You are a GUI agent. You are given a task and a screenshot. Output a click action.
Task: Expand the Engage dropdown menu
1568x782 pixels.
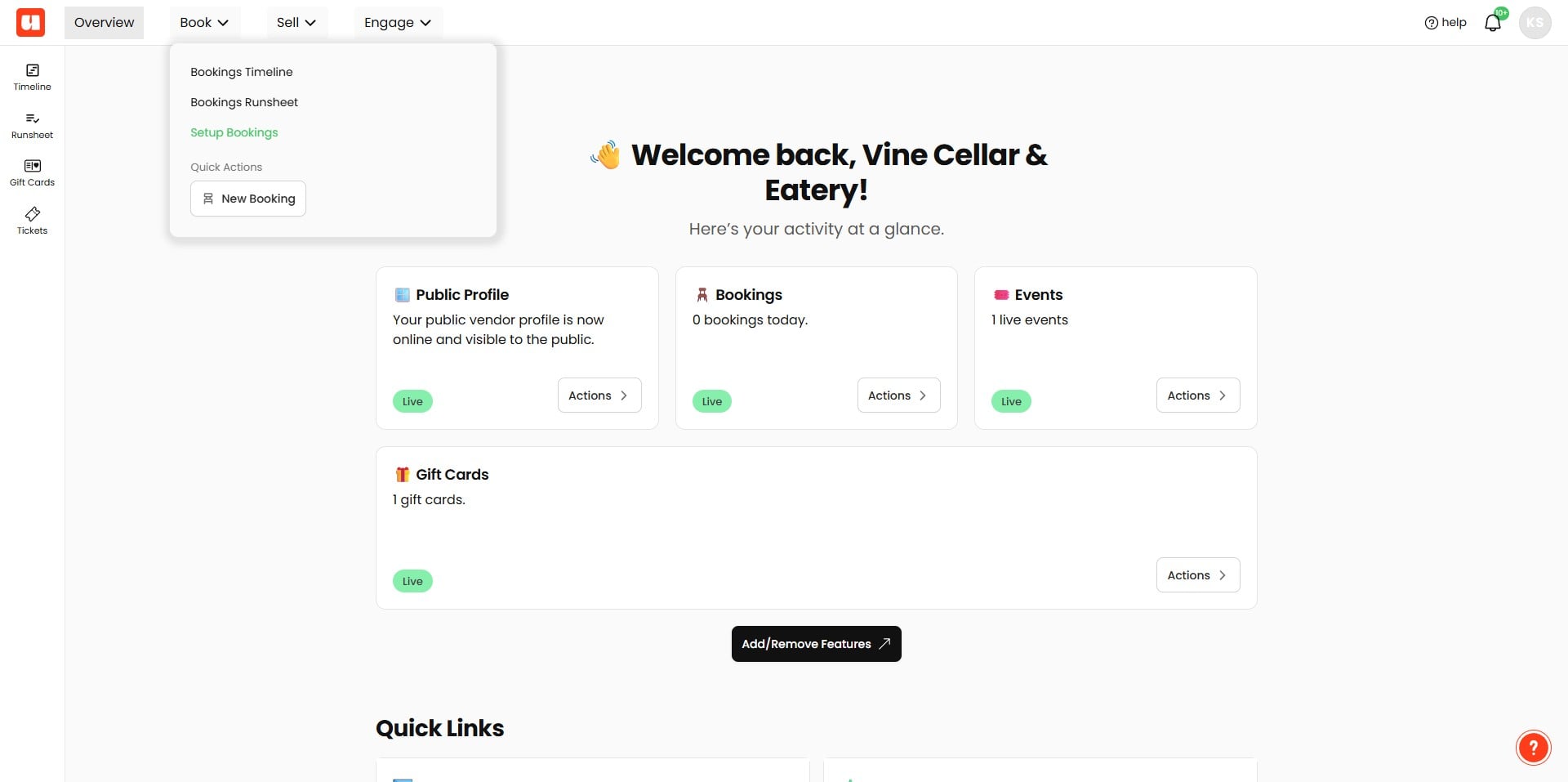398,22
